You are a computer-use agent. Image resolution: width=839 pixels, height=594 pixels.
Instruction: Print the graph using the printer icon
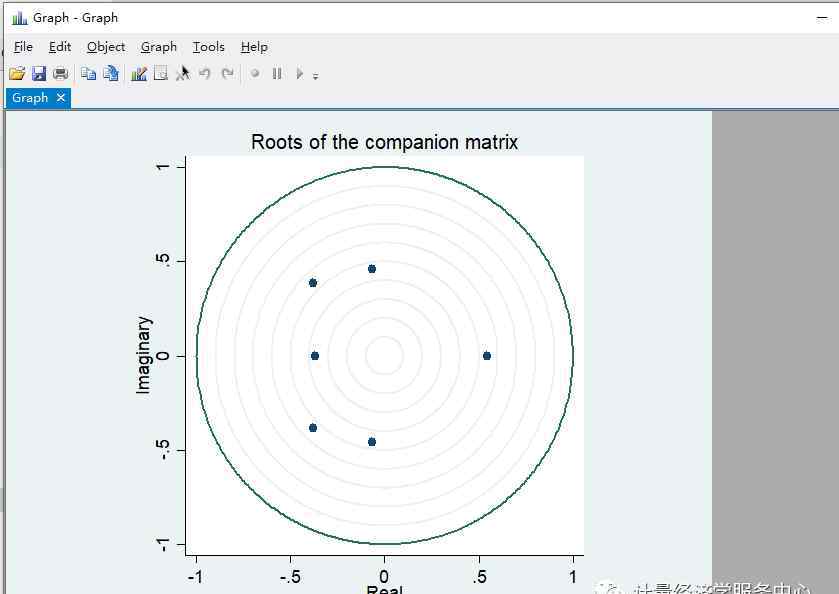pyautogui.click(x=61, y=73)
